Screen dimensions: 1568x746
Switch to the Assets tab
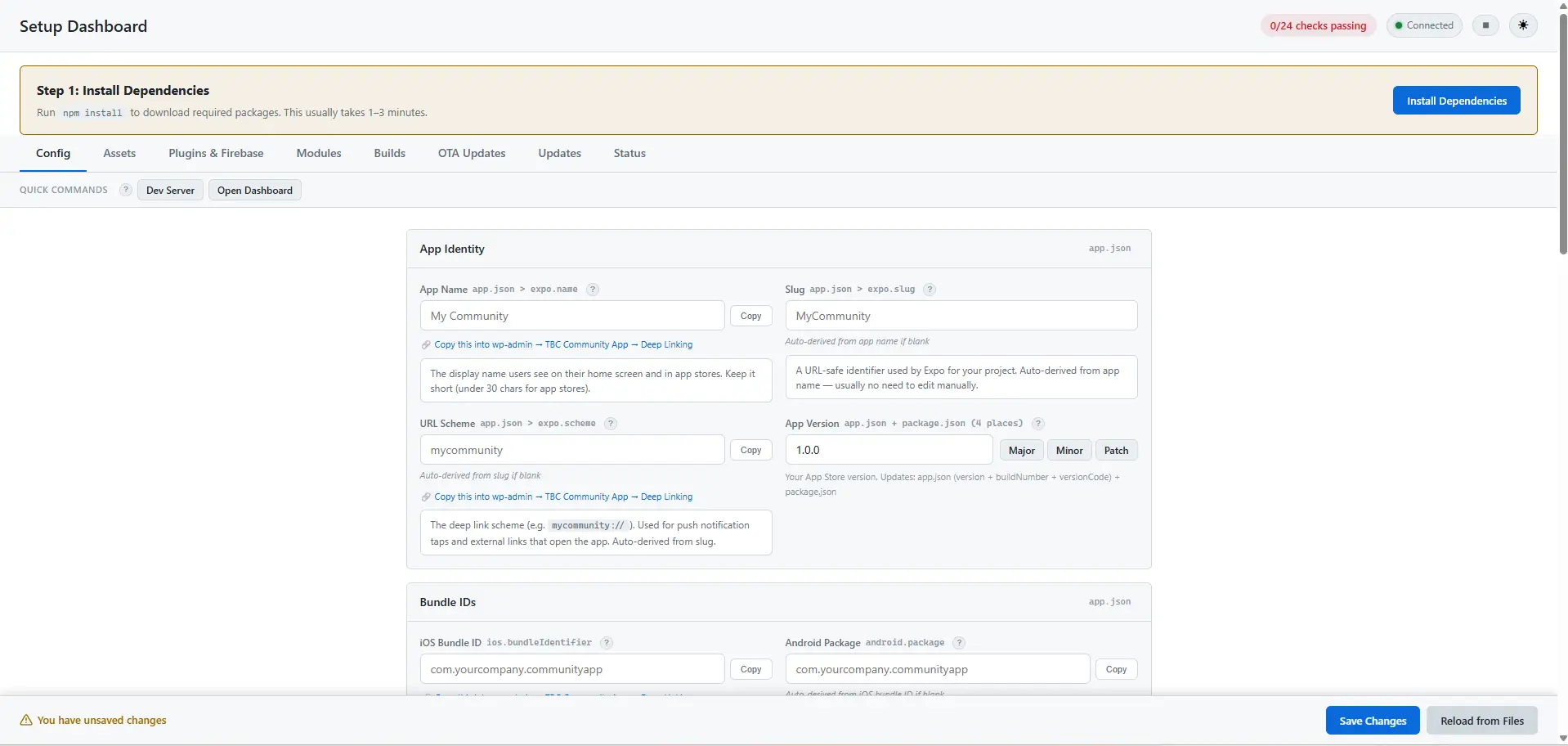point(119,153)
